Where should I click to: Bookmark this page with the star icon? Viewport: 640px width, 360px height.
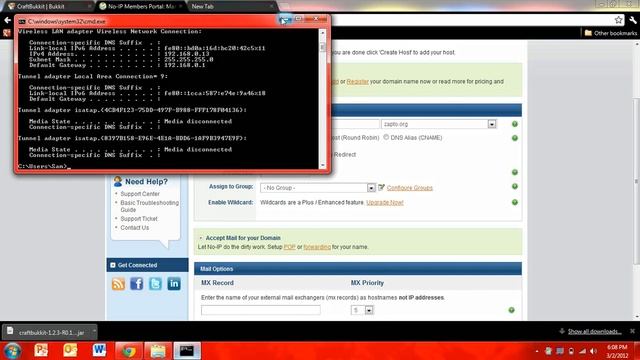pyautogui.click(x=618, y=20)
